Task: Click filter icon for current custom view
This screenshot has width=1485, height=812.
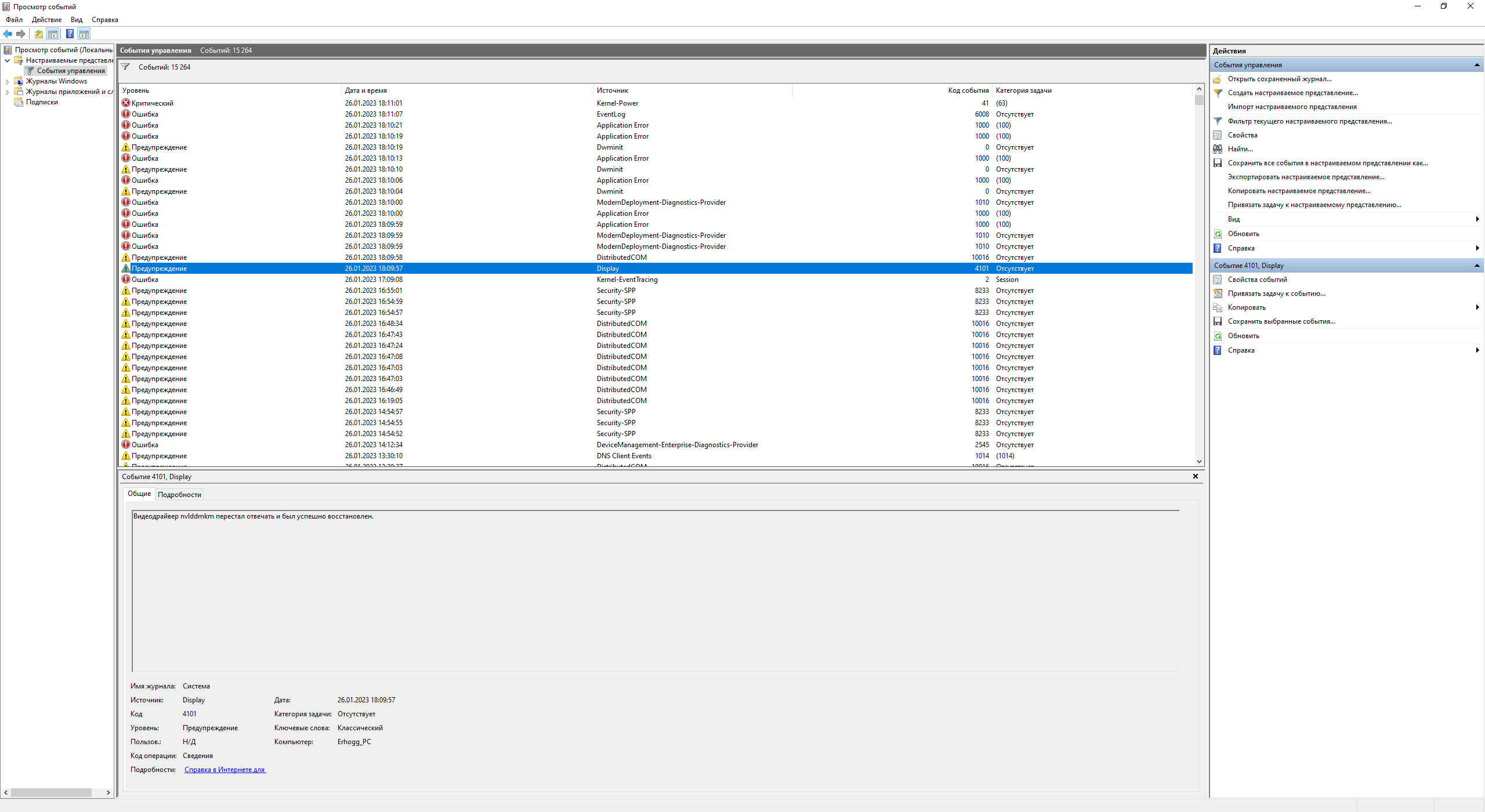Action: coord(1218,121)
